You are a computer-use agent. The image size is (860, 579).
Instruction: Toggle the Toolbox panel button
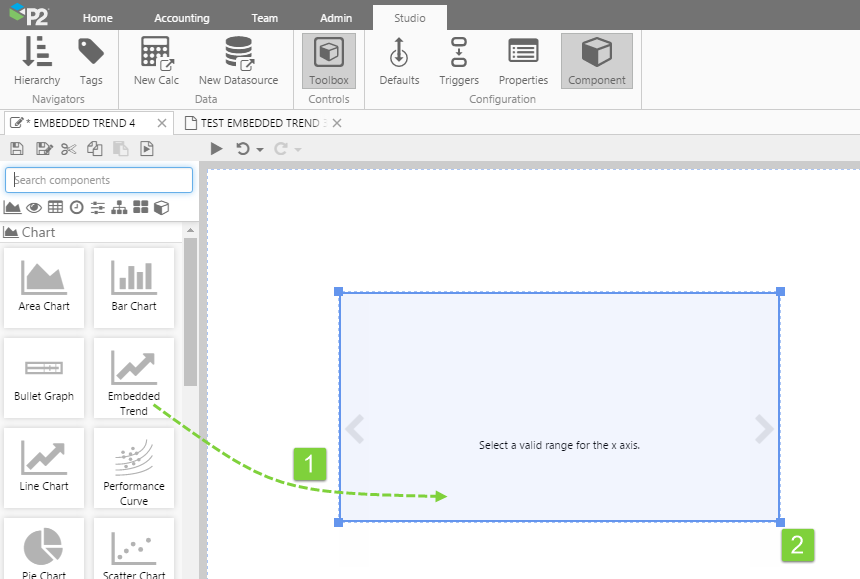(329, 61)
